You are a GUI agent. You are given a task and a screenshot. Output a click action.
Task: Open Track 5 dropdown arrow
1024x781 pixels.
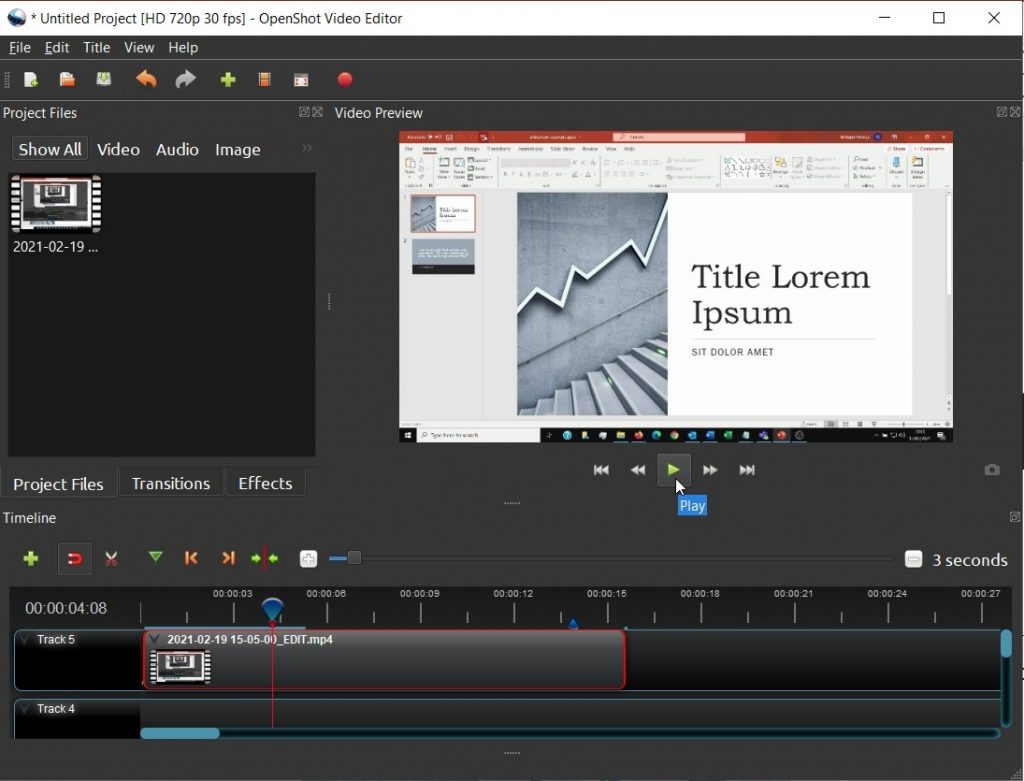click(24, 639)
